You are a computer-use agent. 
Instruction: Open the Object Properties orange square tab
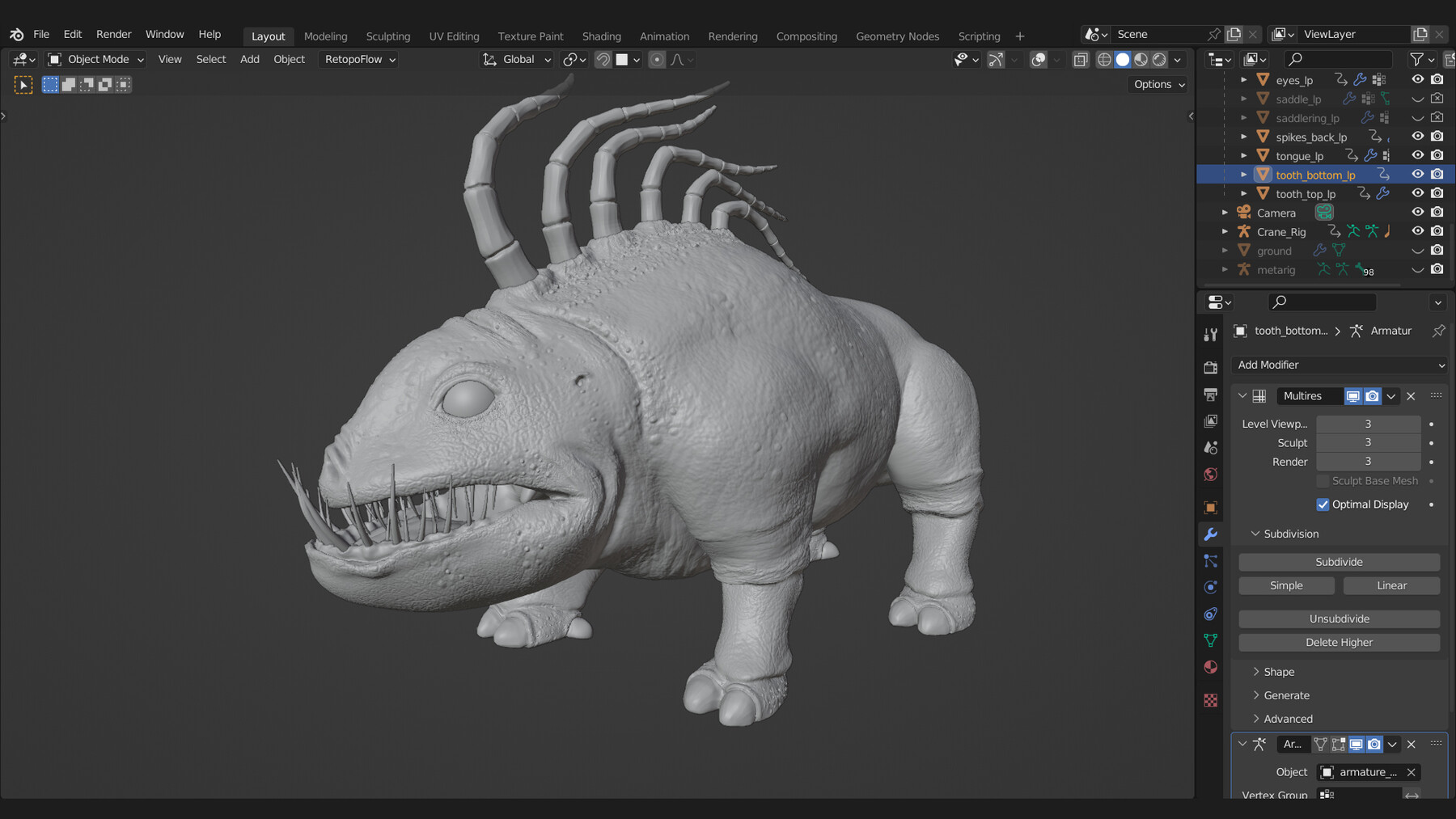pyautogui.click(x=1210, y=507)
